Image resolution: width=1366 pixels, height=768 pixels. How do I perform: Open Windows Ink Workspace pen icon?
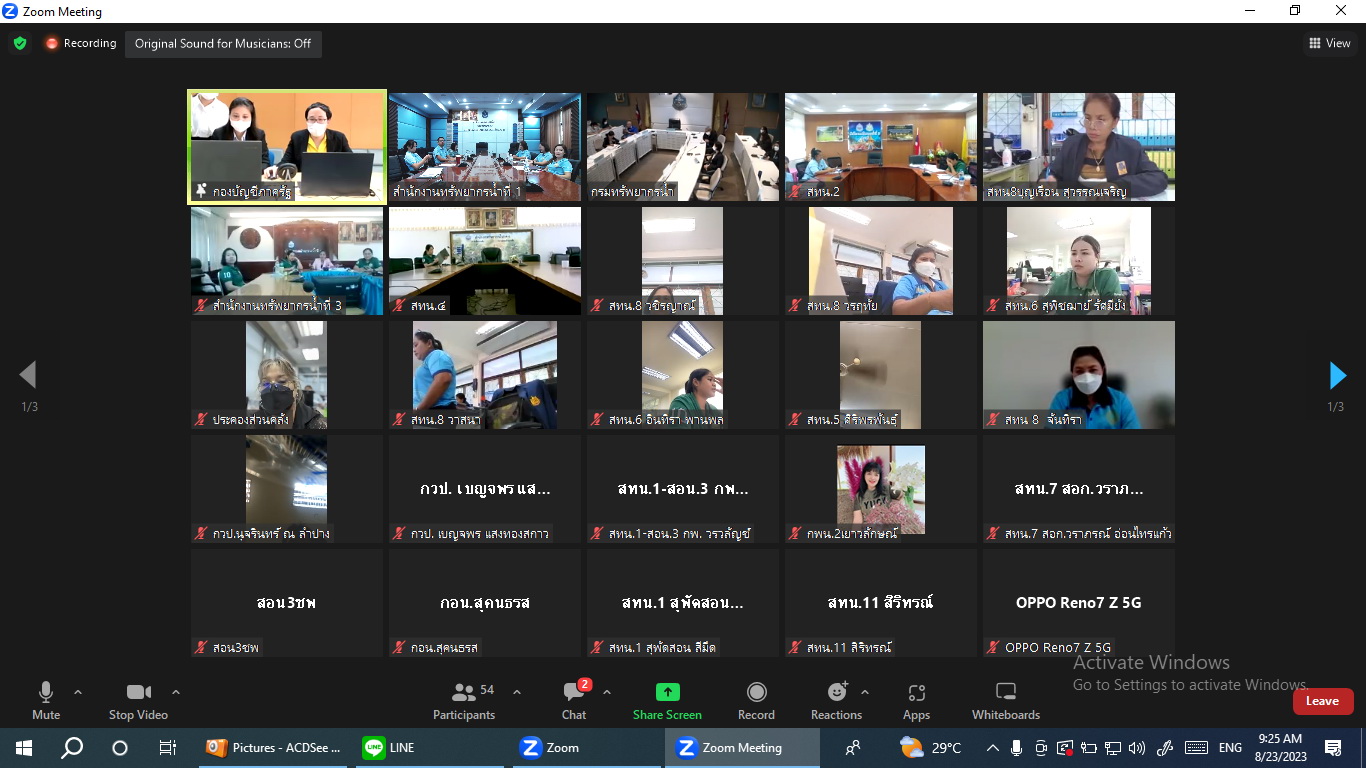coord(1165,748)
